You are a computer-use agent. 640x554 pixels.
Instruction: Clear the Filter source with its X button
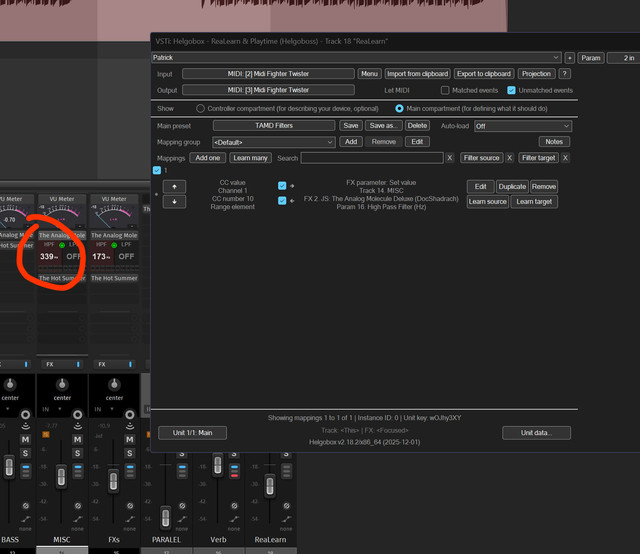point(509,158)
